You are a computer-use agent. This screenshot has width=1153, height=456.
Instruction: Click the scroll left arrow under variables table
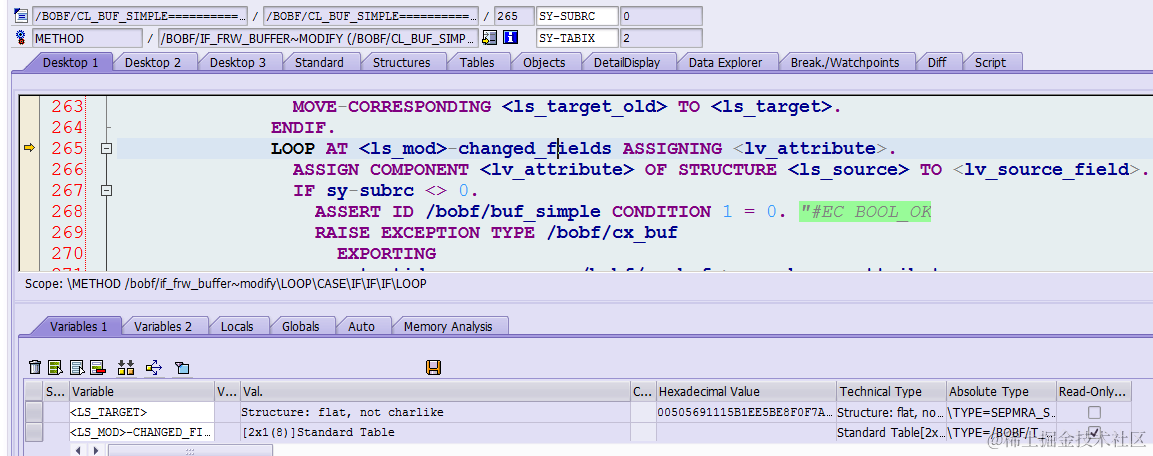(78, 449)
